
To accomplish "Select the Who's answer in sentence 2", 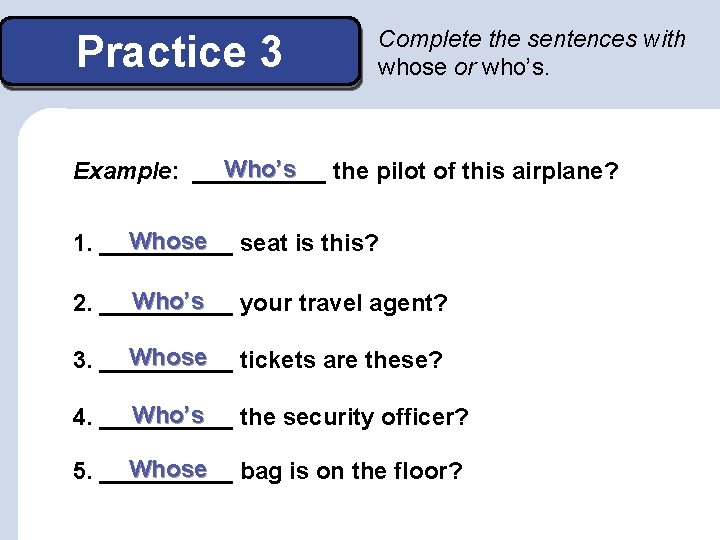I will point(166,303).
